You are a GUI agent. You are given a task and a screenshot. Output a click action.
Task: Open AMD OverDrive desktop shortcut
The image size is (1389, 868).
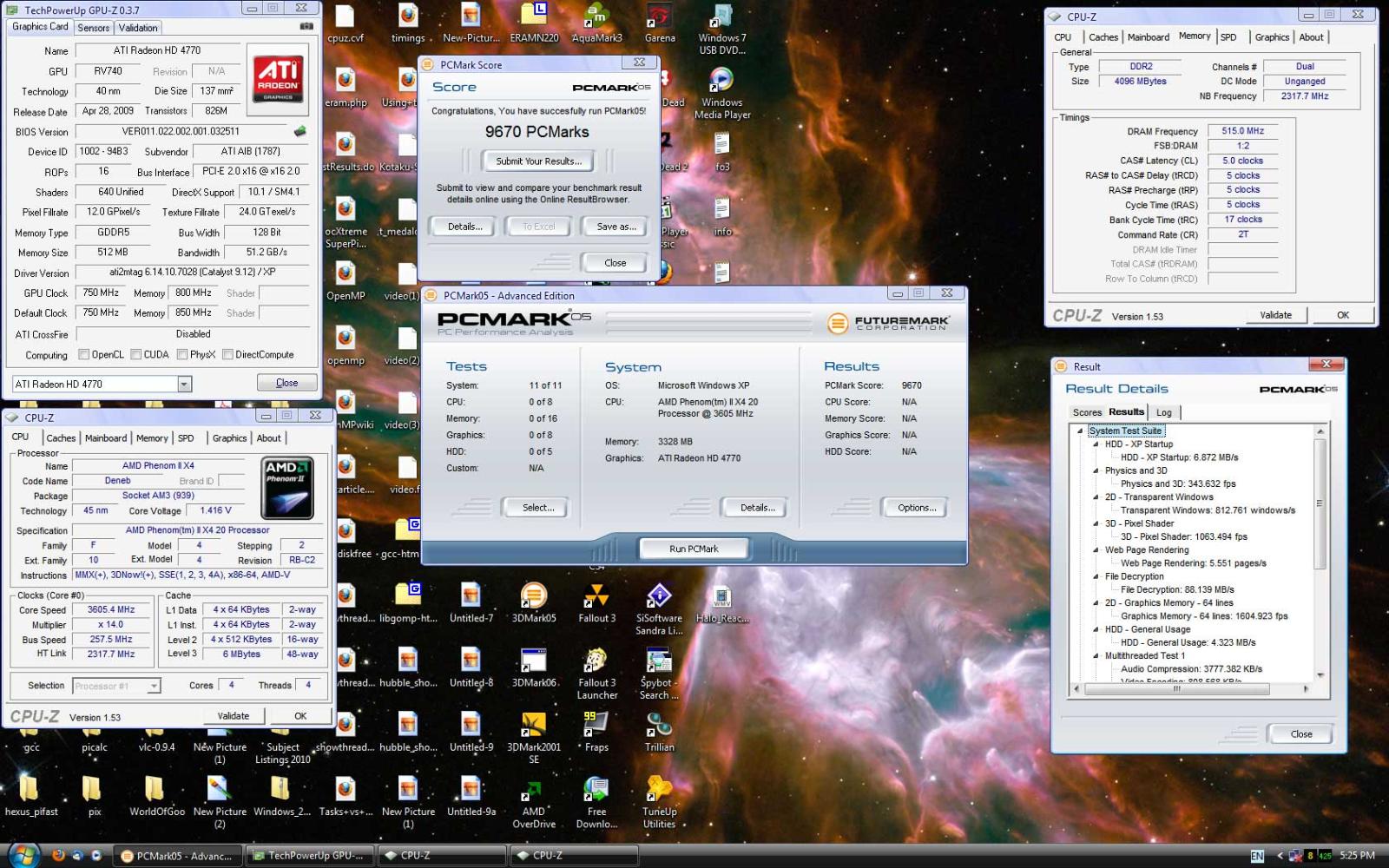pos(534,803)
